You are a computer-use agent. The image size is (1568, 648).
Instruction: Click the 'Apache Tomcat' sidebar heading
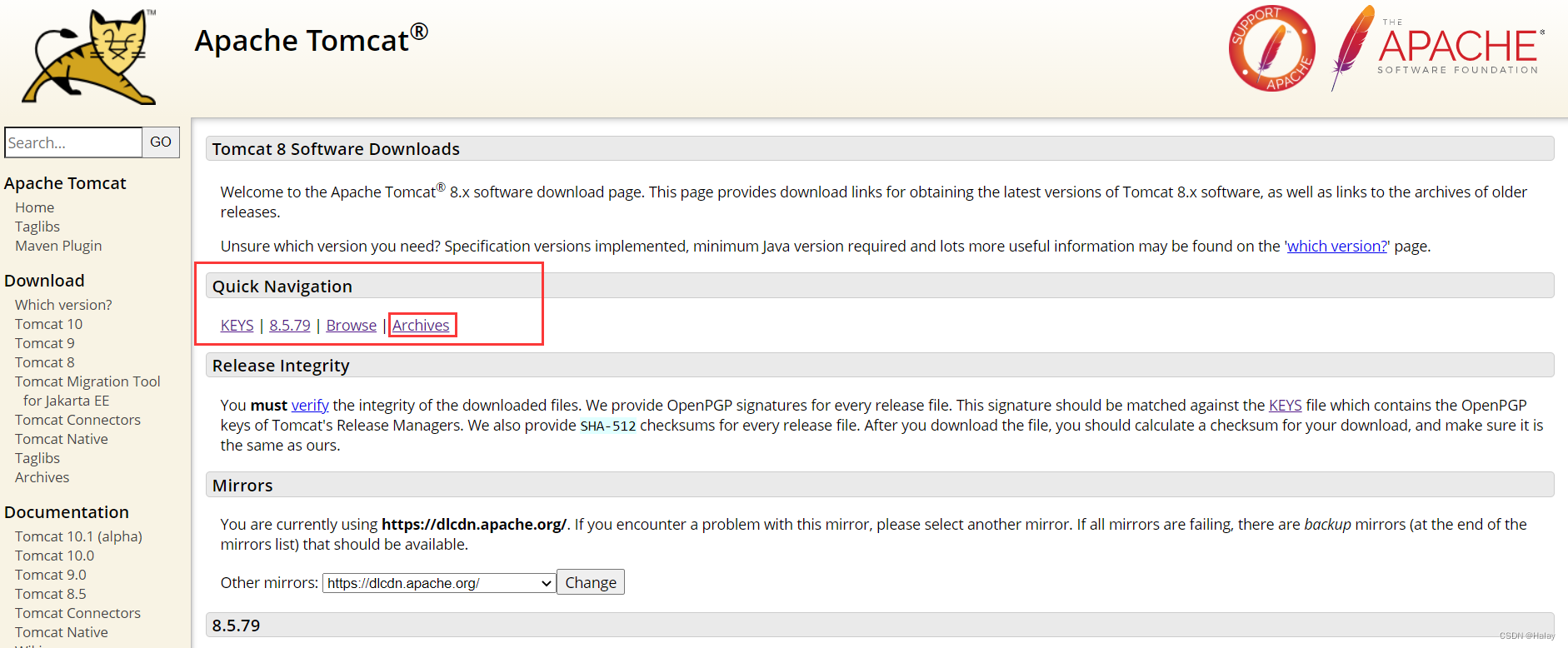(65, 183)
